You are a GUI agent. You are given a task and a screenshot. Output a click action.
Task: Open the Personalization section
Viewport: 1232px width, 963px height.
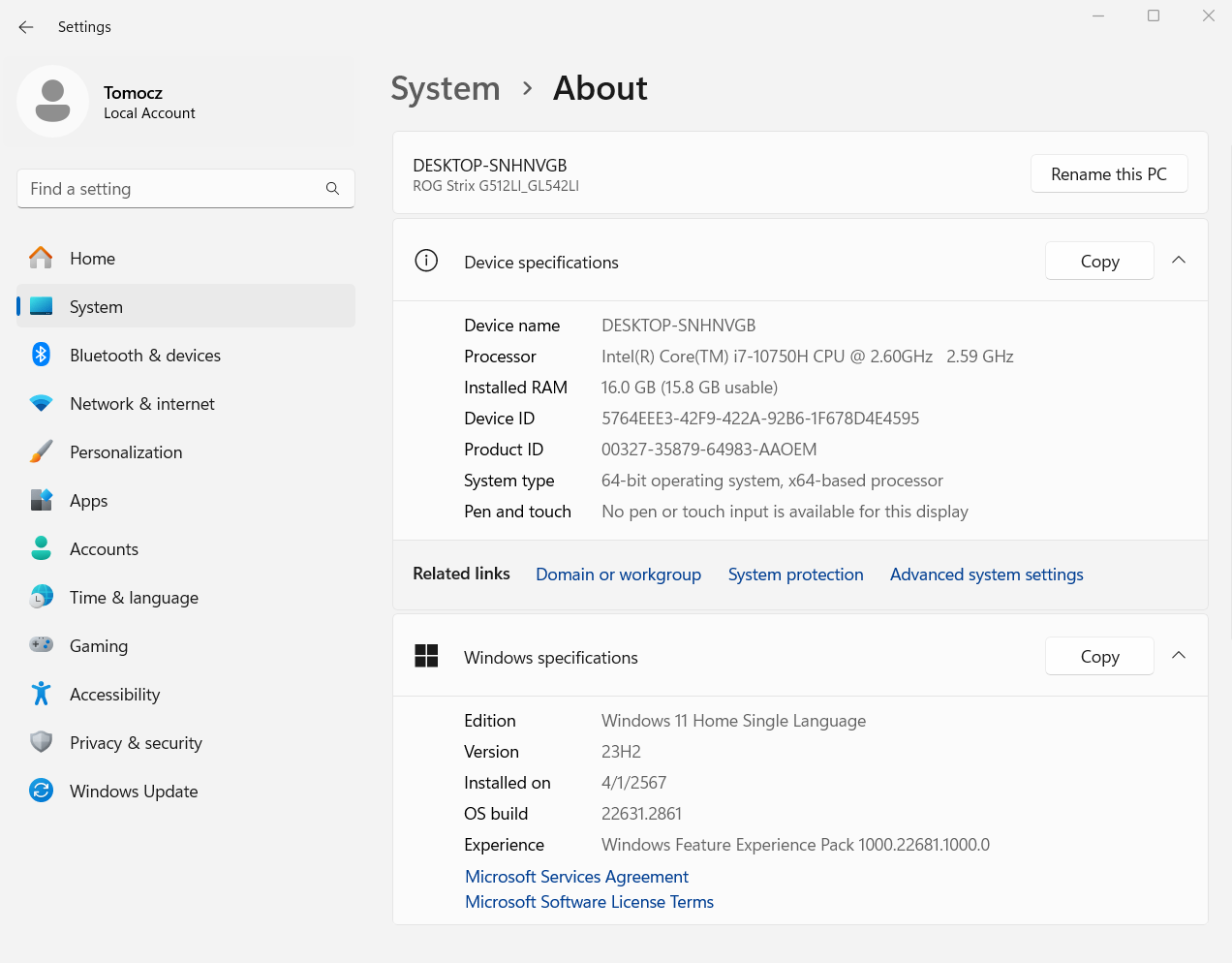[x=186, y=452]
